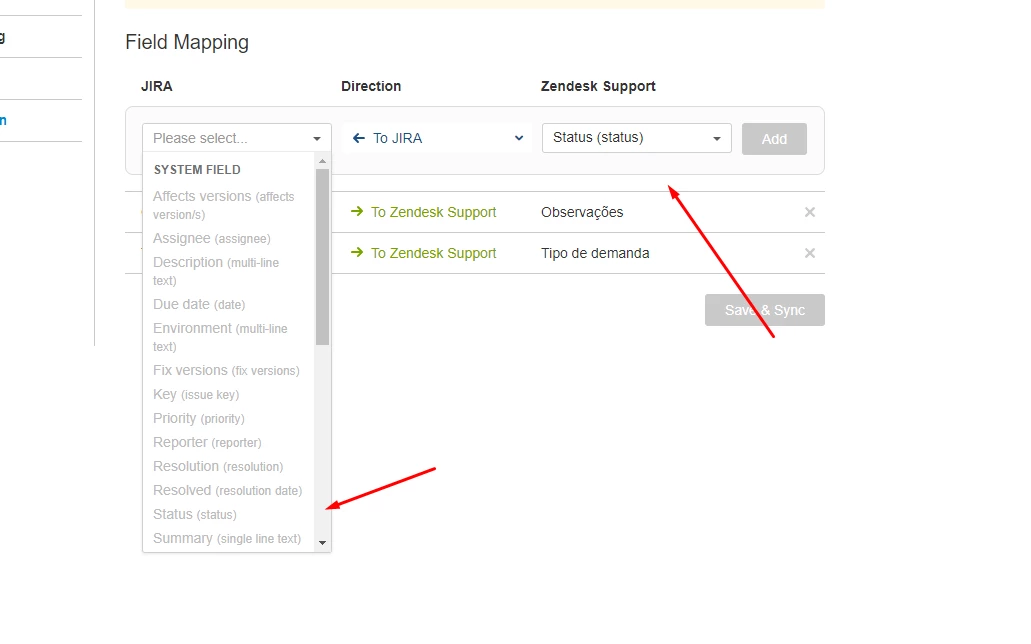Screen dimensions: 1031x644
Task: Click the 'Zendesk Support' column header
Action: (x=598, y=86)
